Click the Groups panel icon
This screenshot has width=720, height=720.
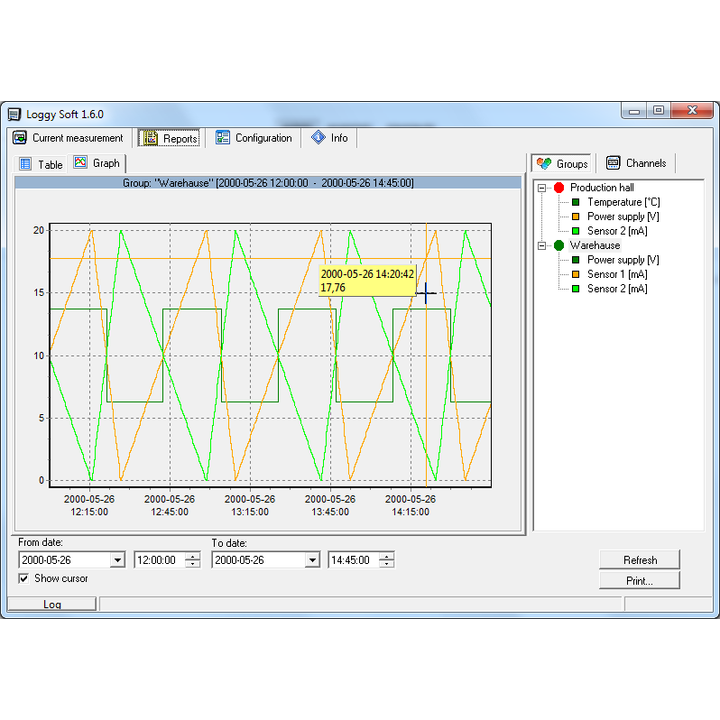coord(544,163)
